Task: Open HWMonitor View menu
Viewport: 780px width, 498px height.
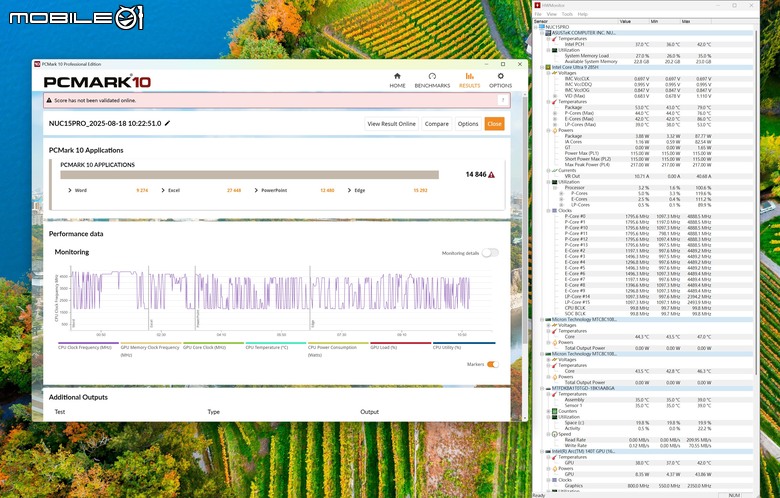Action: tap(551, 14)
